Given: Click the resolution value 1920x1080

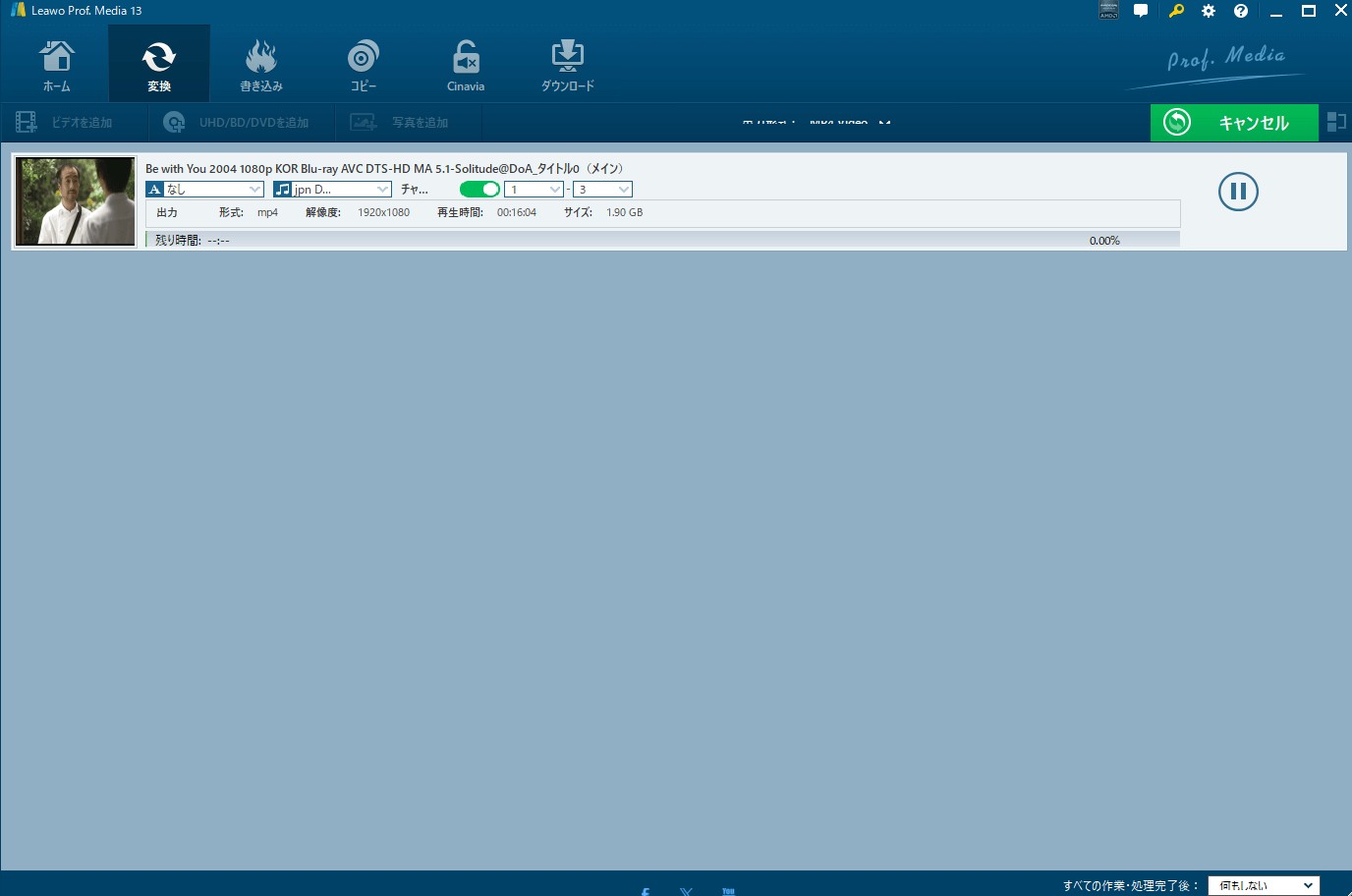Looking at the screenshot, I should (x=383, y=212).
